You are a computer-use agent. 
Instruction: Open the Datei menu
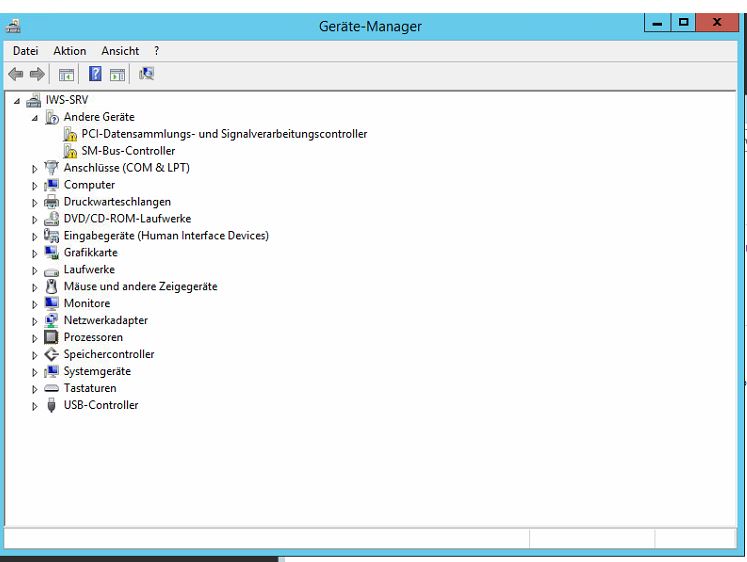tap(25, 51)
